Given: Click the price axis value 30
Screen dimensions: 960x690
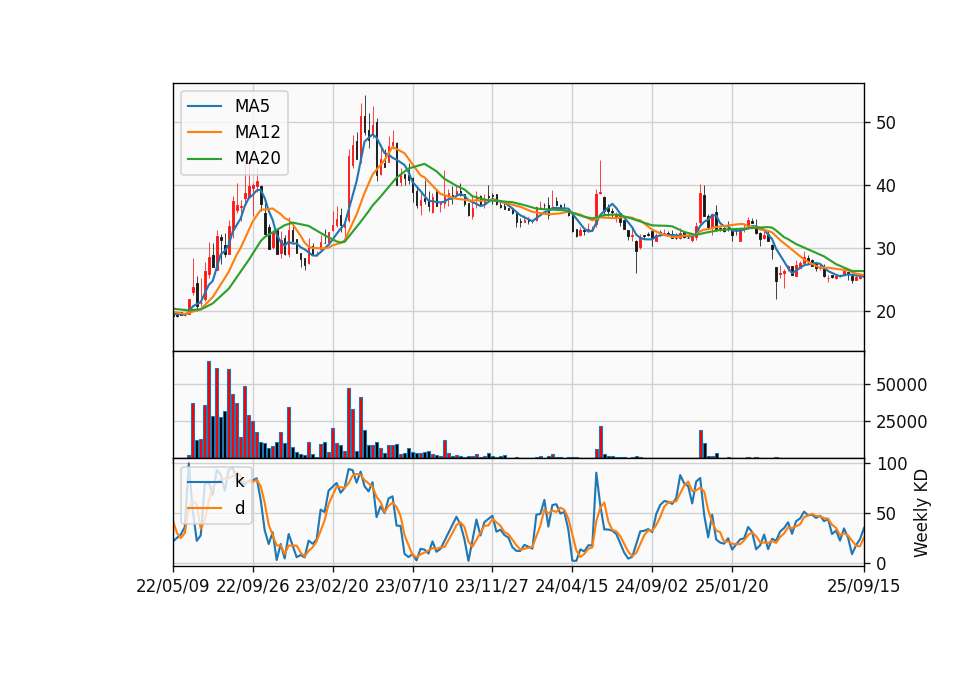Looking at the screenshot, I should click(885, 249).
